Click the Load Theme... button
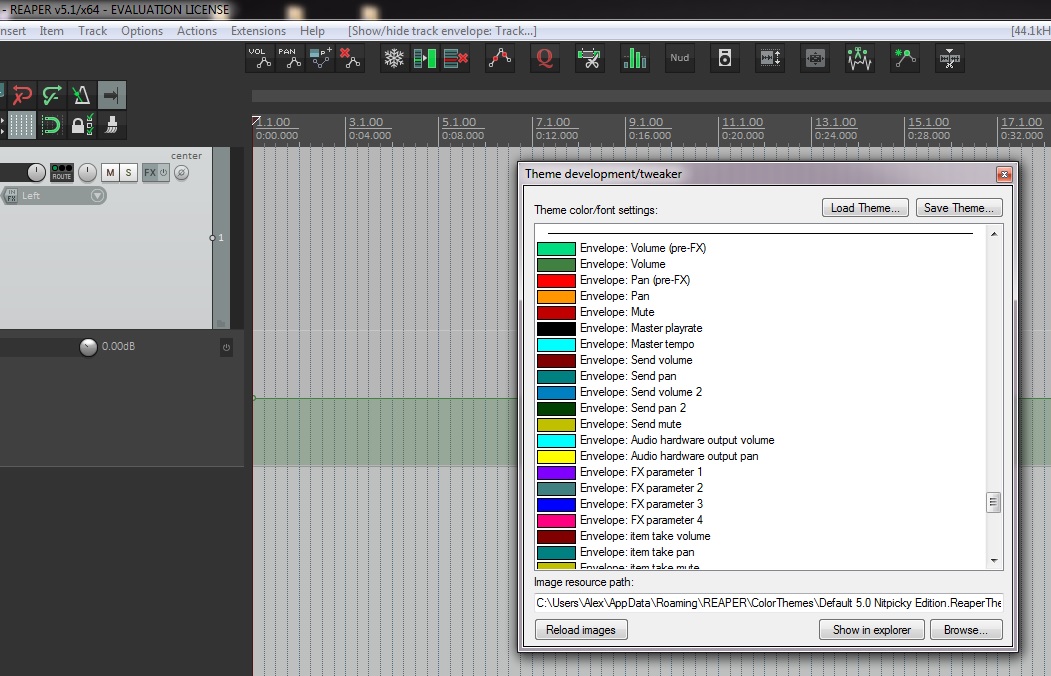The image size is (1051, 676). point(865,208)
